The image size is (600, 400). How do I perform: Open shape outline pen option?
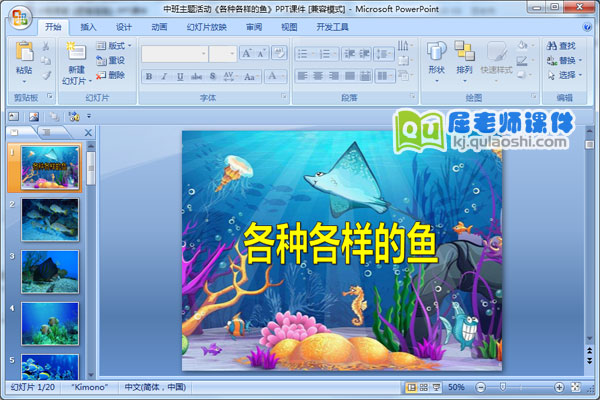(x=524, y=60)
